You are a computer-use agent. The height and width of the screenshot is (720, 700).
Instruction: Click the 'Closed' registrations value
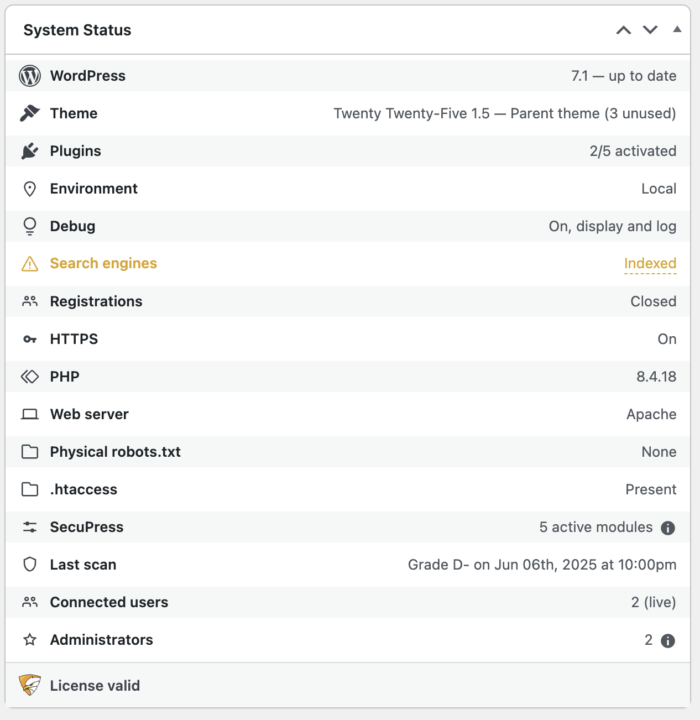pos(653,301)
